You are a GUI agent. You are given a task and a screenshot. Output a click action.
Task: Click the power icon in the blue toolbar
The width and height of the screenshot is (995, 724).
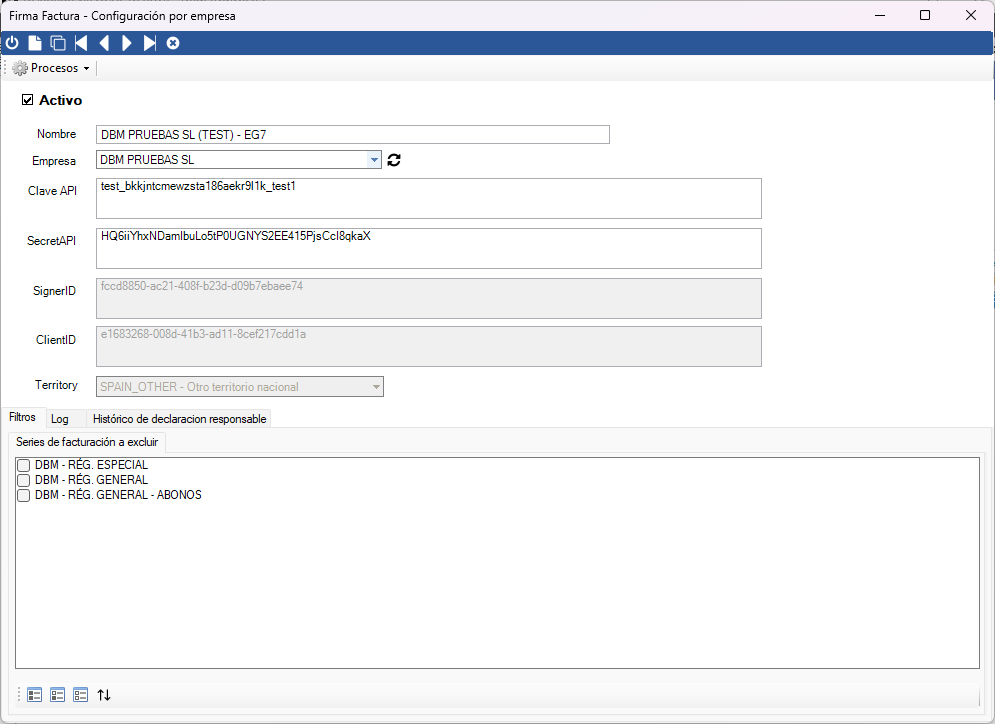[12, 43]
